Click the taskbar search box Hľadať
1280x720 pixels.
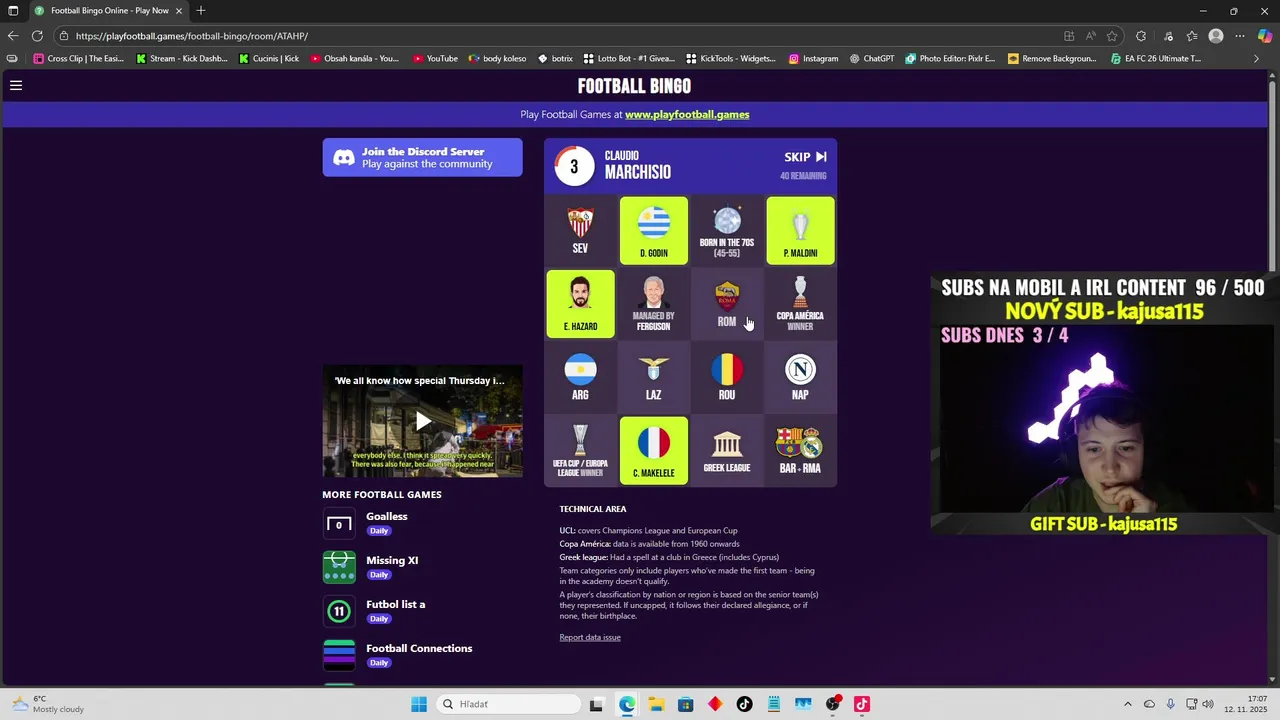click(507, 704)
